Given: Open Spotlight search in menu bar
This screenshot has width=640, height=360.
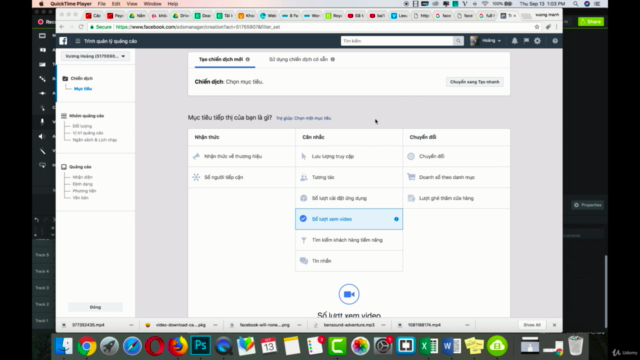Looking at the screenshot, I should tap(576, 4).
